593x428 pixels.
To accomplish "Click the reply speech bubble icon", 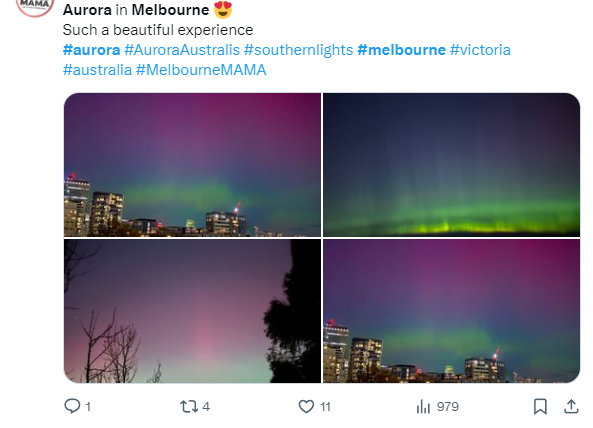I will tap(72, 406).
